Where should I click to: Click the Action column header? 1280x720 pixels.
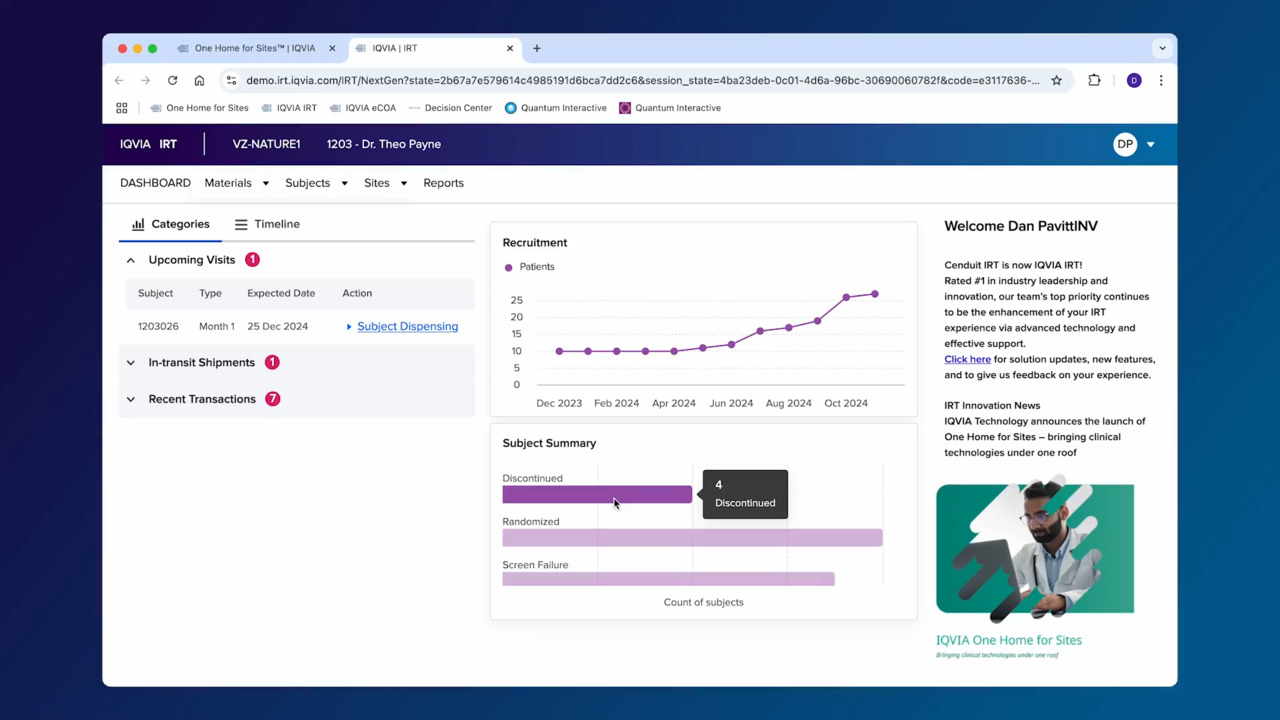pyautogui.click(x=357, y=293)
